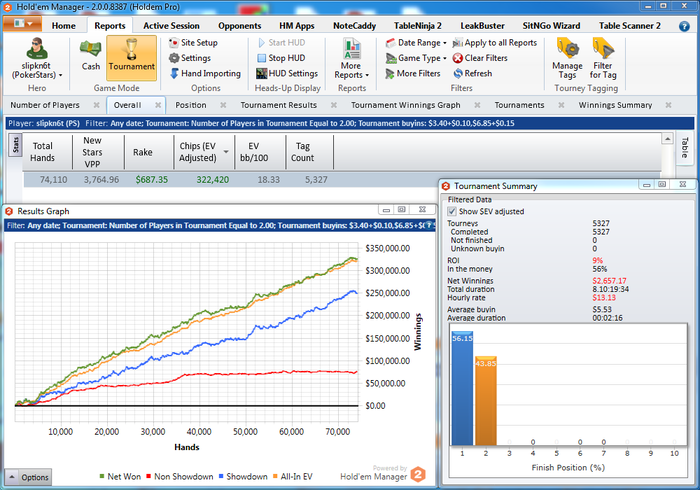Open Date Range dropdown
The height and width of the screenshot is (490, 700).
coord(416,43)
